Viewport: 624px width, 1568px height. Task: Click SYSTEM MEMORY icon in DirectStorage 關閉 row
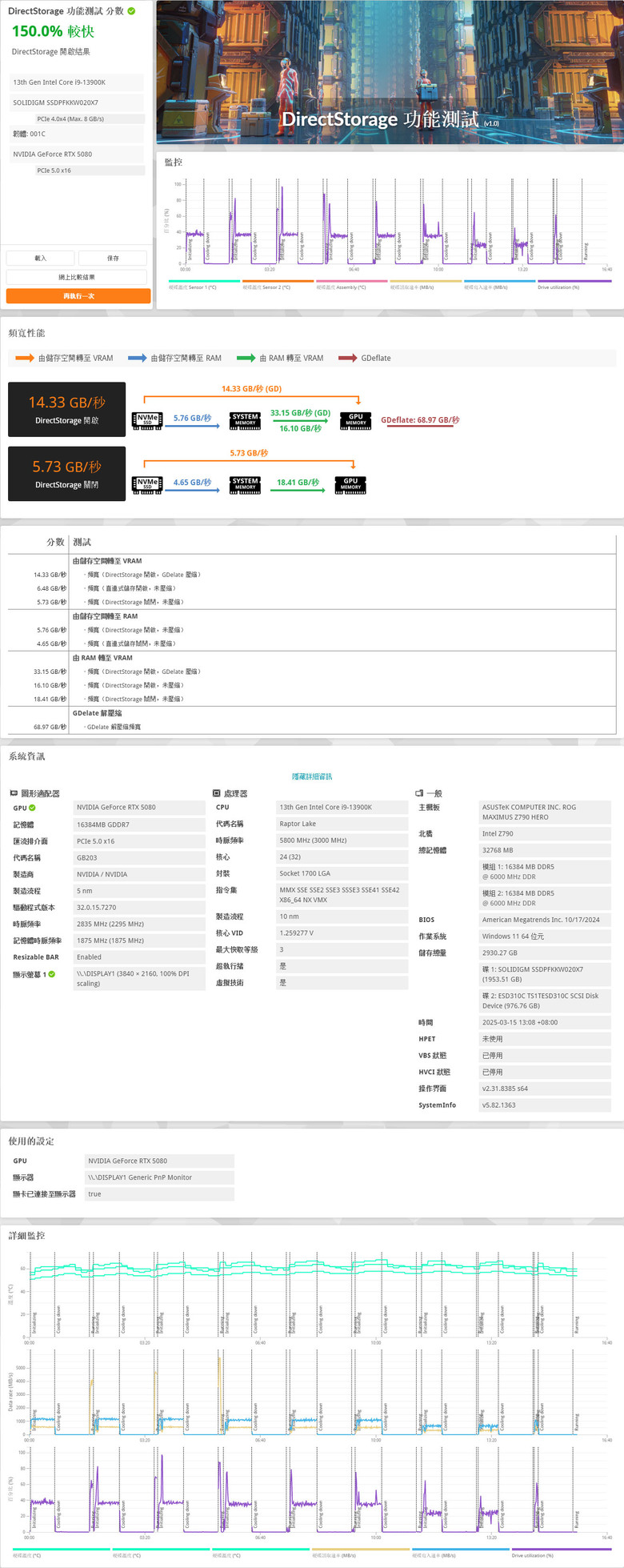tap(245, 484)
